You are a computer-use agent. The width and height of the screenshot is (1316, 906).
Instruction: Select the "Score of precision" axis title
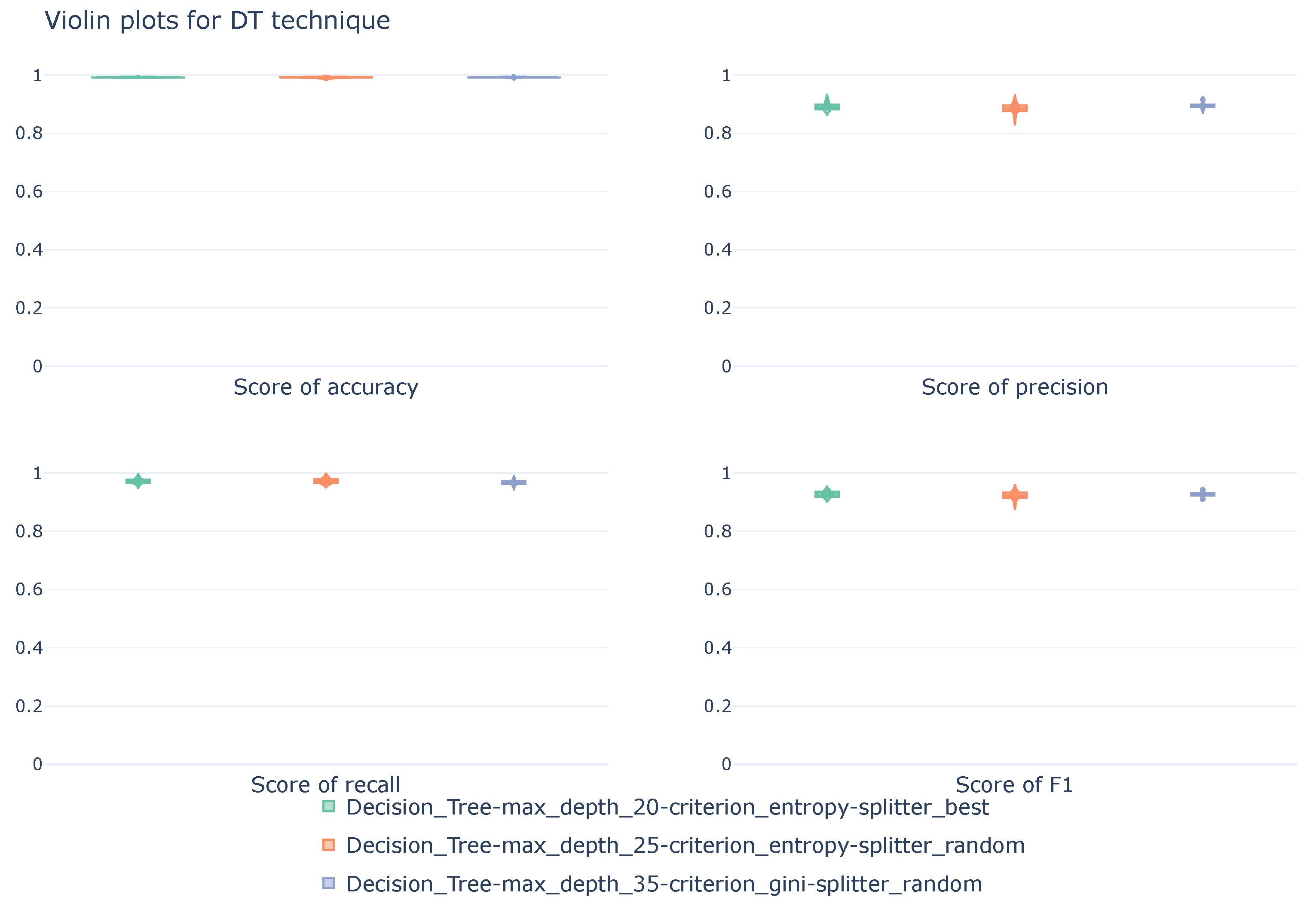pos(1014,387)
